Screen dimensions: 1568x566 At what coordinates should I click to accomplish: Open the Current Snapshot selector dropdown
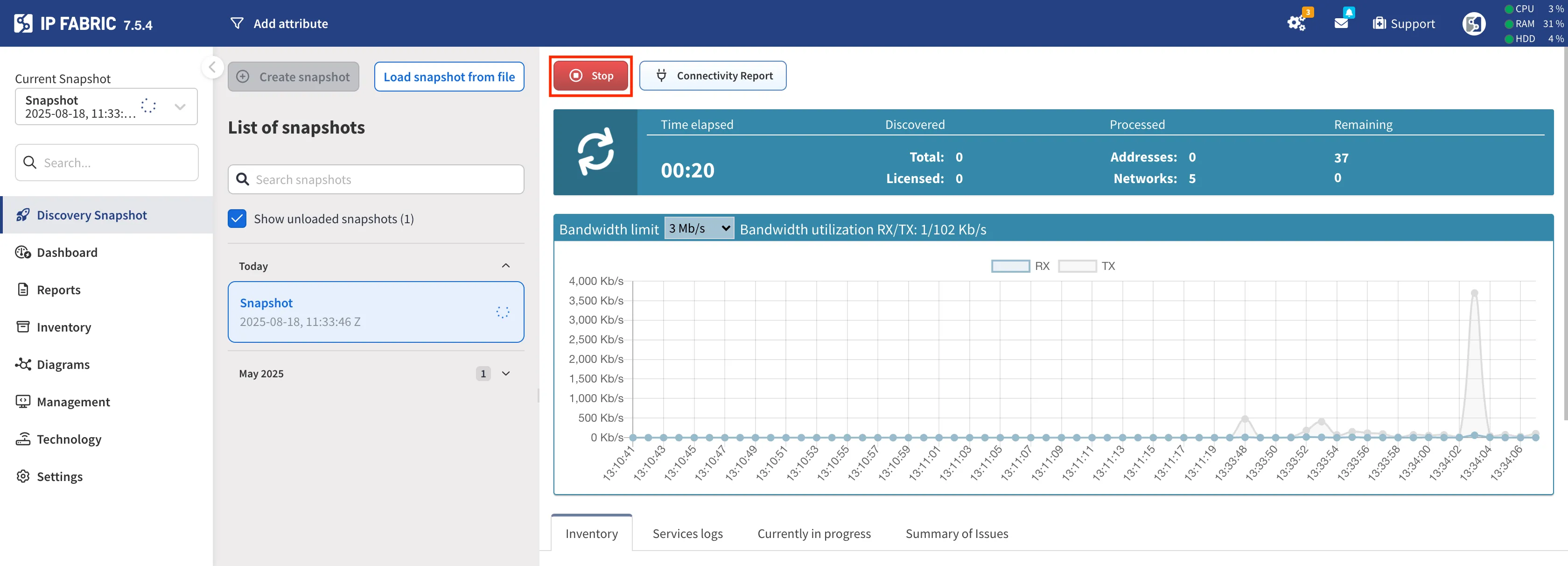tap(180, 106)
